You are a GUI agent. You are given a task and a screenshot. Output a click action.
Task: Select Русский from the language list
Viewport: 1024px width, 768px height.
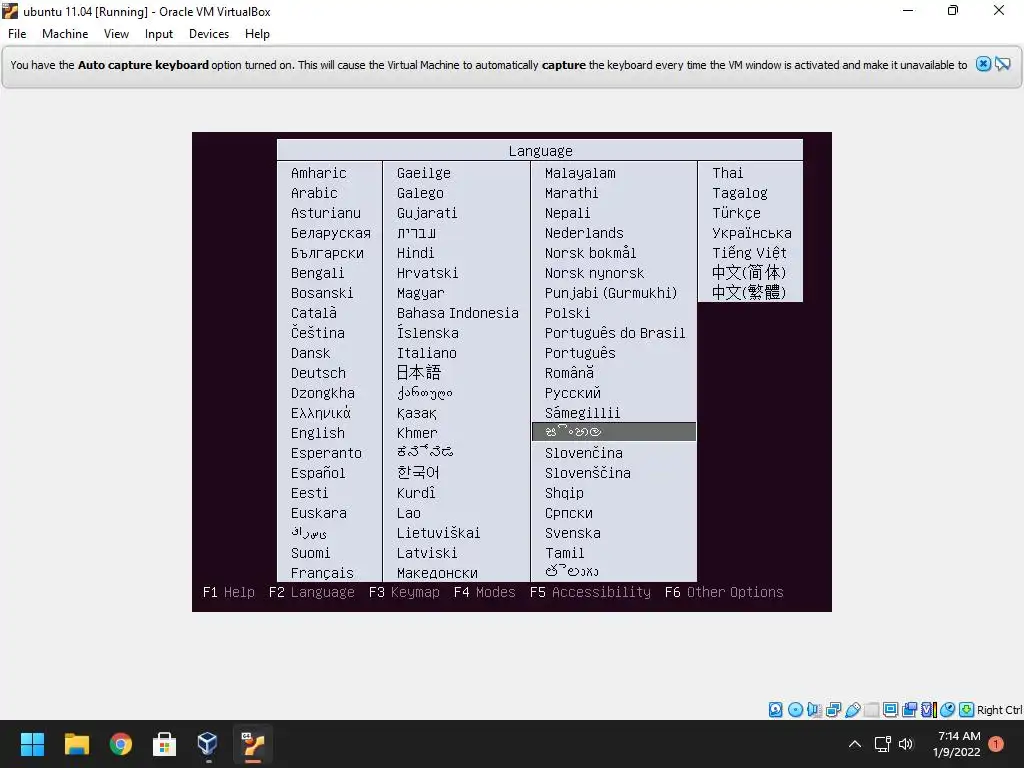tap(572, 393)
